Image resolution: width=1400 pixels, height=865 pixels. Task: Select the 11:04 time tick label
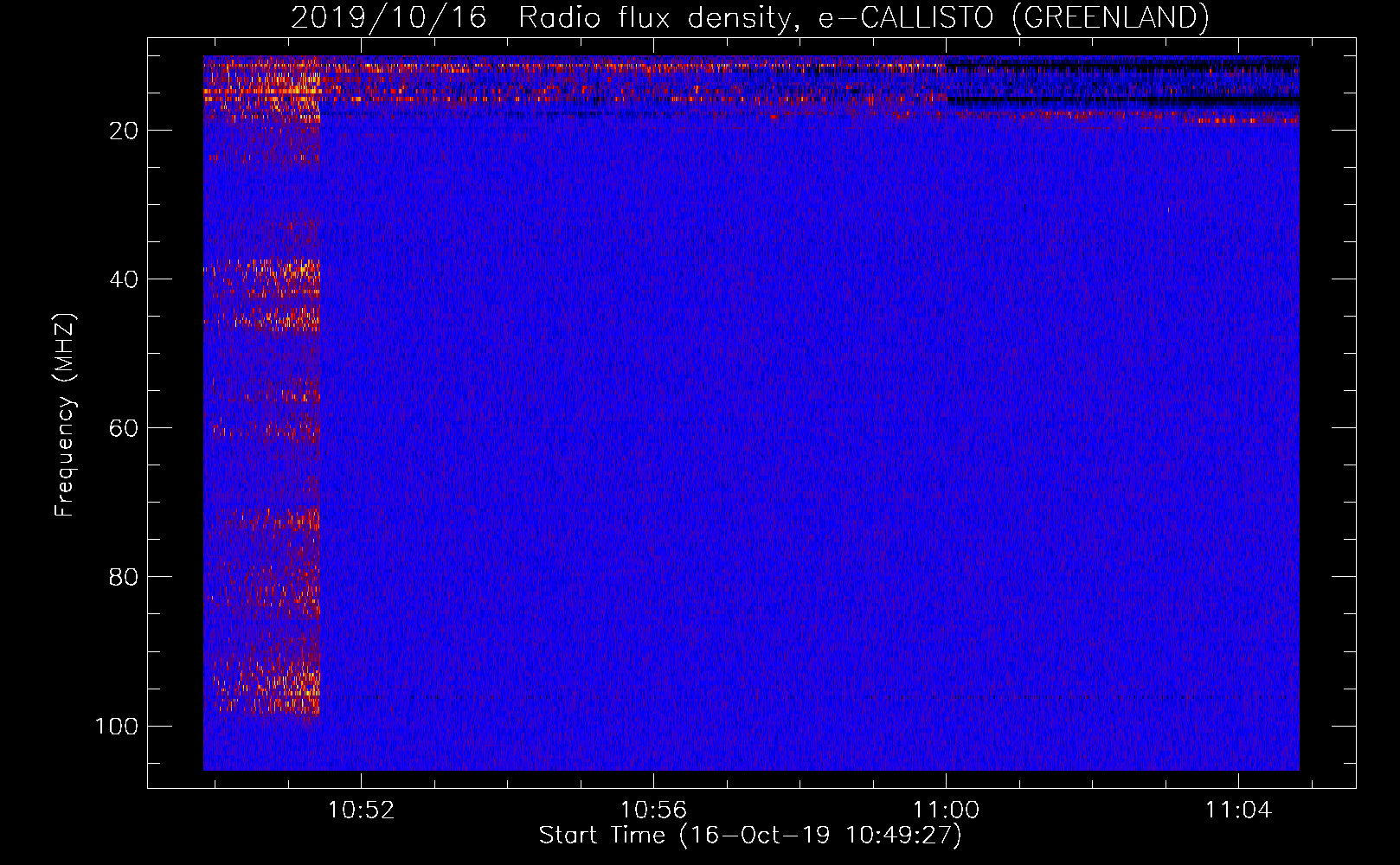pyautogui.click(x=1238, y=810)
